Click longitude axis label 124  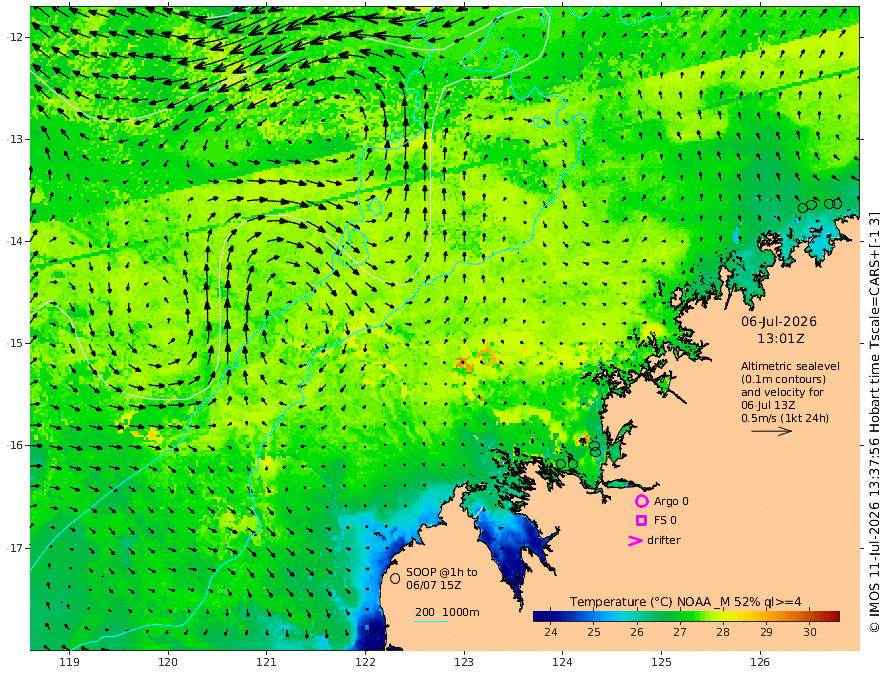pyautogui.click(x=563, y=662)
